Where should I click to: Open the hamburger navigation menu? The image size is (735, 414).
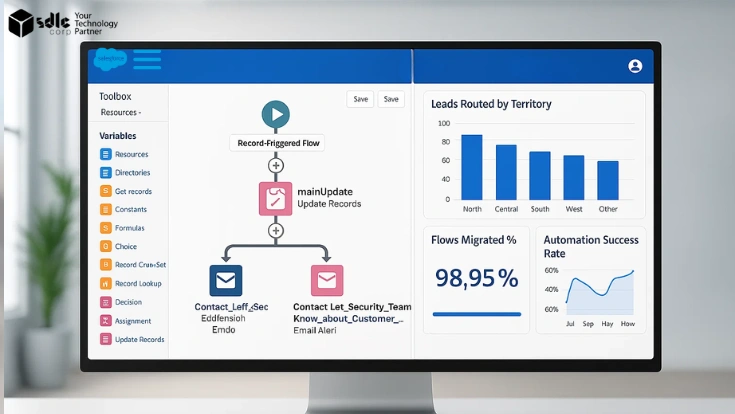(147, 62)
